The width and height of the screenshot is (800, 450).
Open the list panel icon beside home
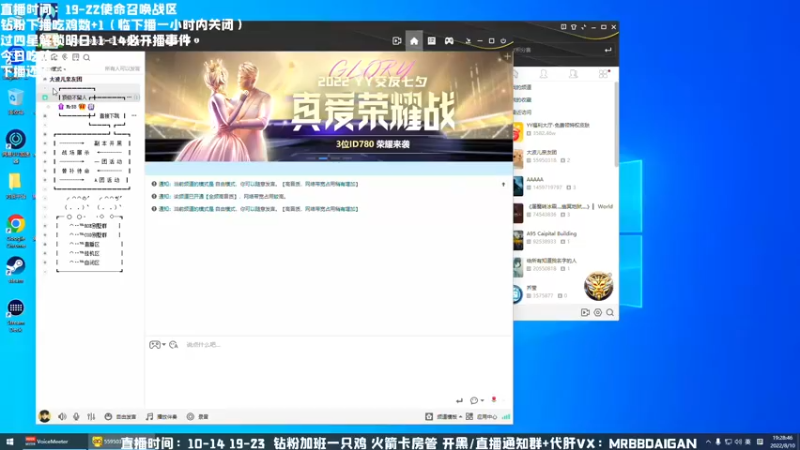[432, 41]
